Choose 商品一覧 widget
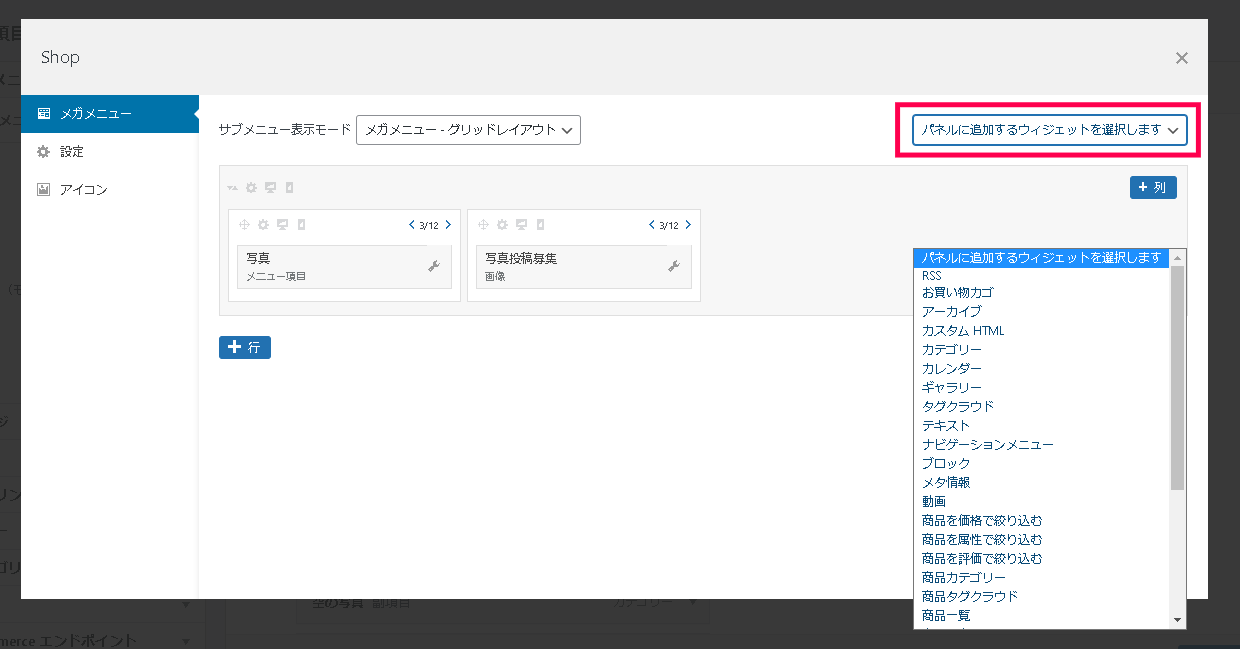 click(x=1041, y=616)
